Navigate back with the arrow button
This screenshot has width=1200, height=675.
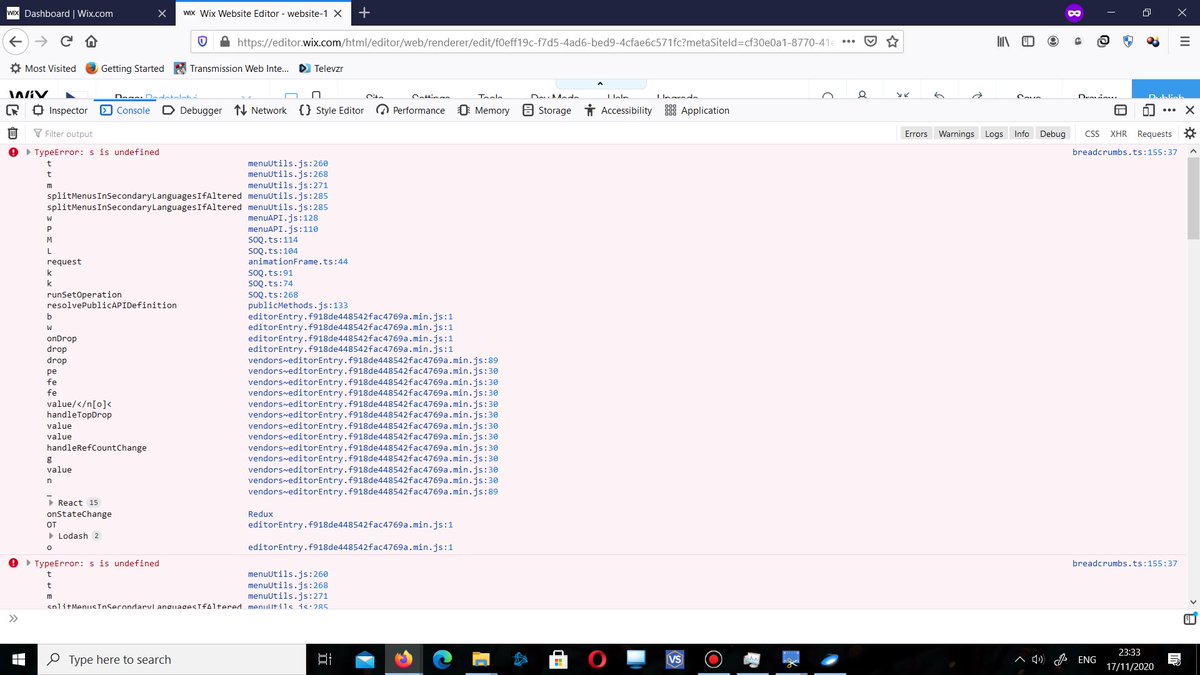tap(16, 42)
